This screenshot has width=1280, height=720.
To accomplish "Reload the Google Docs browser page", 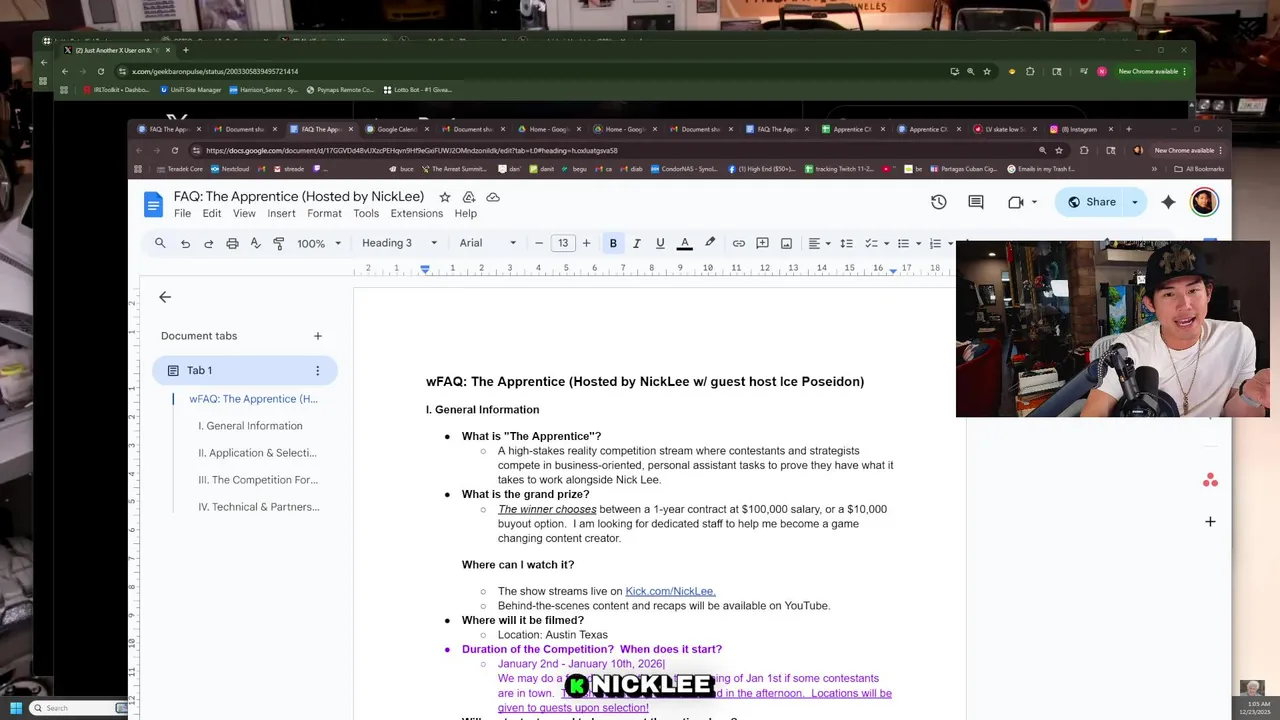I will pos(174,150).
